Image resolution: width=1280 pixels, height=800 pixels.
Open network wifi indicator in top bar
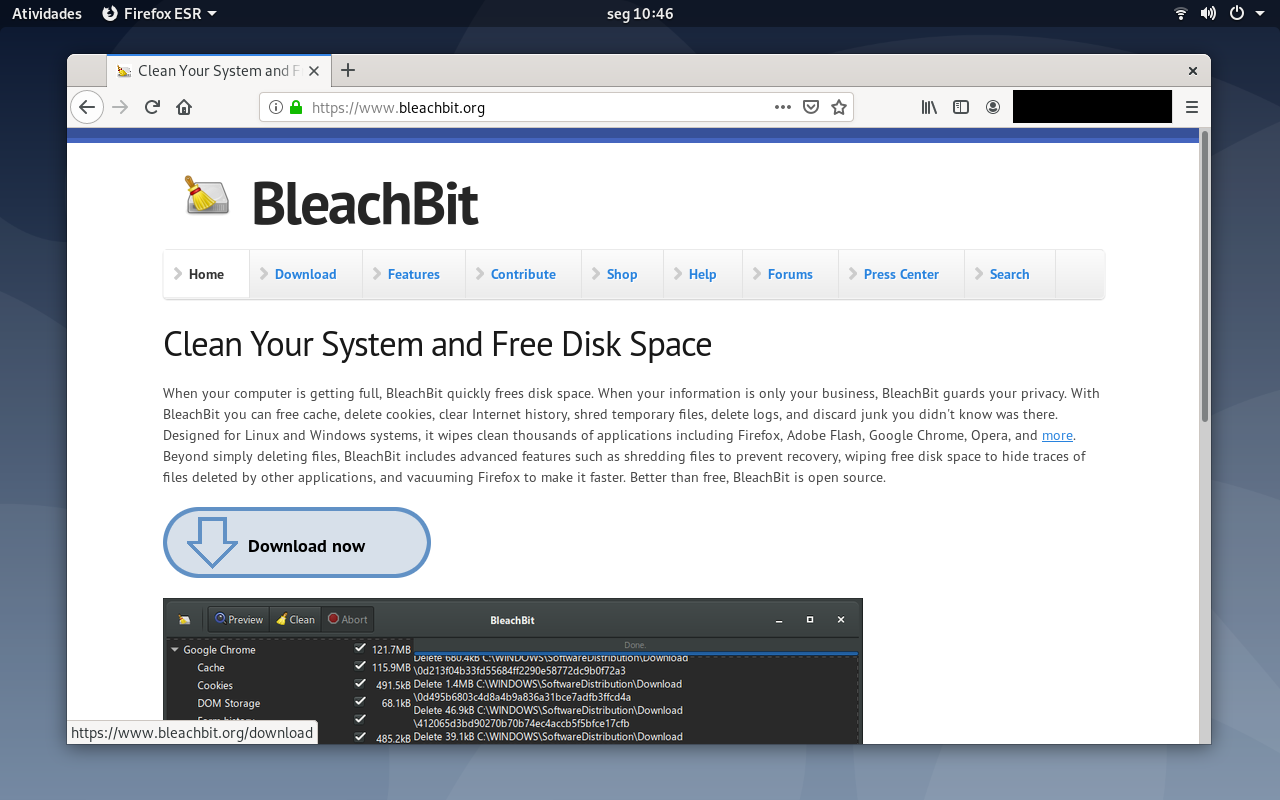click(x=1181, y=13)
